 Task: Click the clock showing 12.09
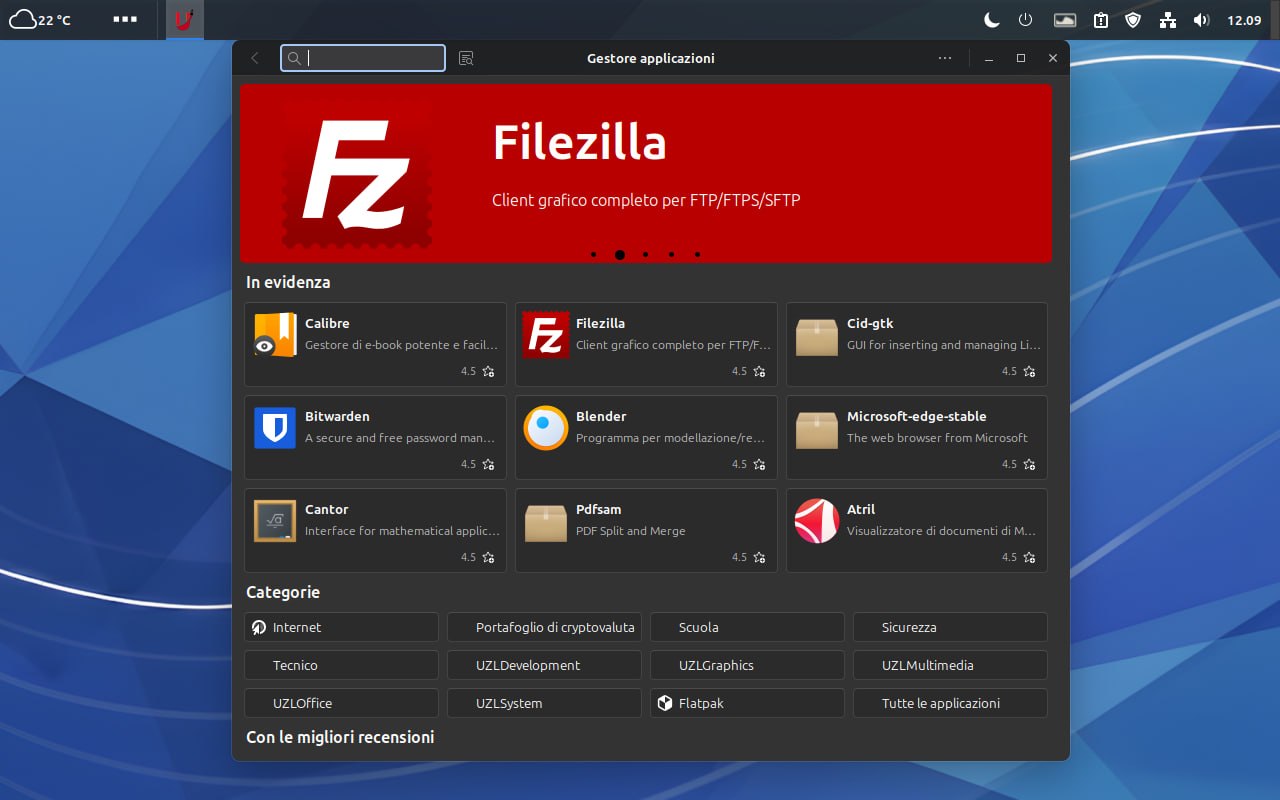(1244, 20)
